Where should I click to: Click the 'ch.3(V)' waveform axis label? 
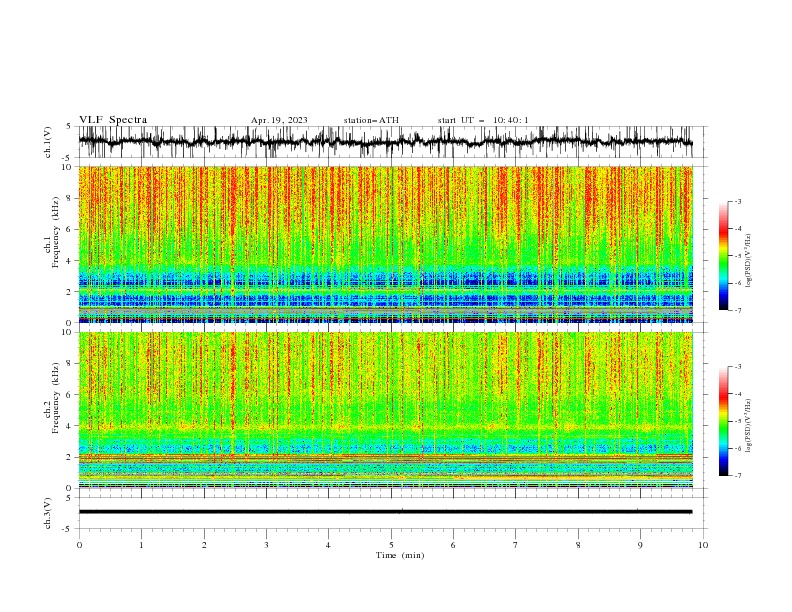pos(48,513)
